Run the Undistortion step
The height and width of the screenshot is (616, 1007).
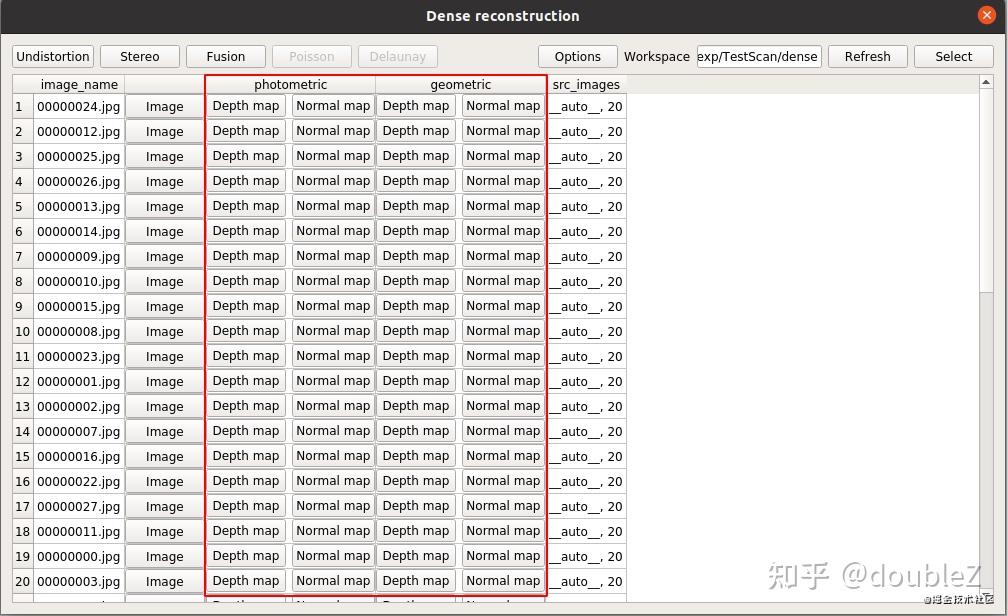(x=52, y=56)
